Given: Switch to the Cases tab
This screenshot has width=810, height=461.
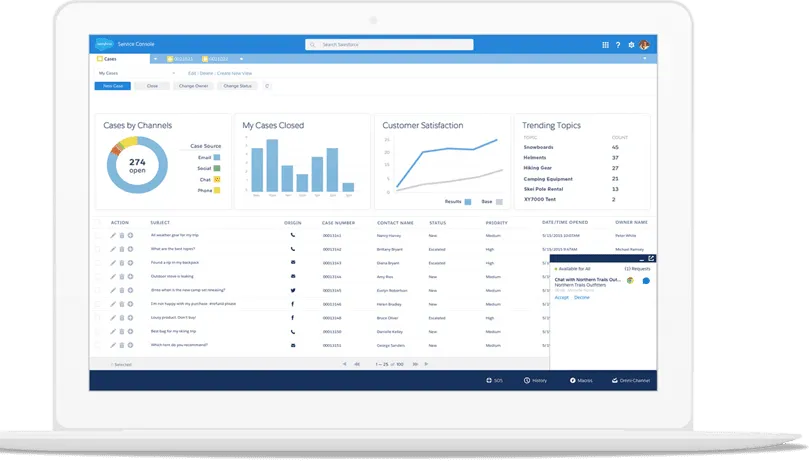Looking at the screenshot, I should click(120, 59).
